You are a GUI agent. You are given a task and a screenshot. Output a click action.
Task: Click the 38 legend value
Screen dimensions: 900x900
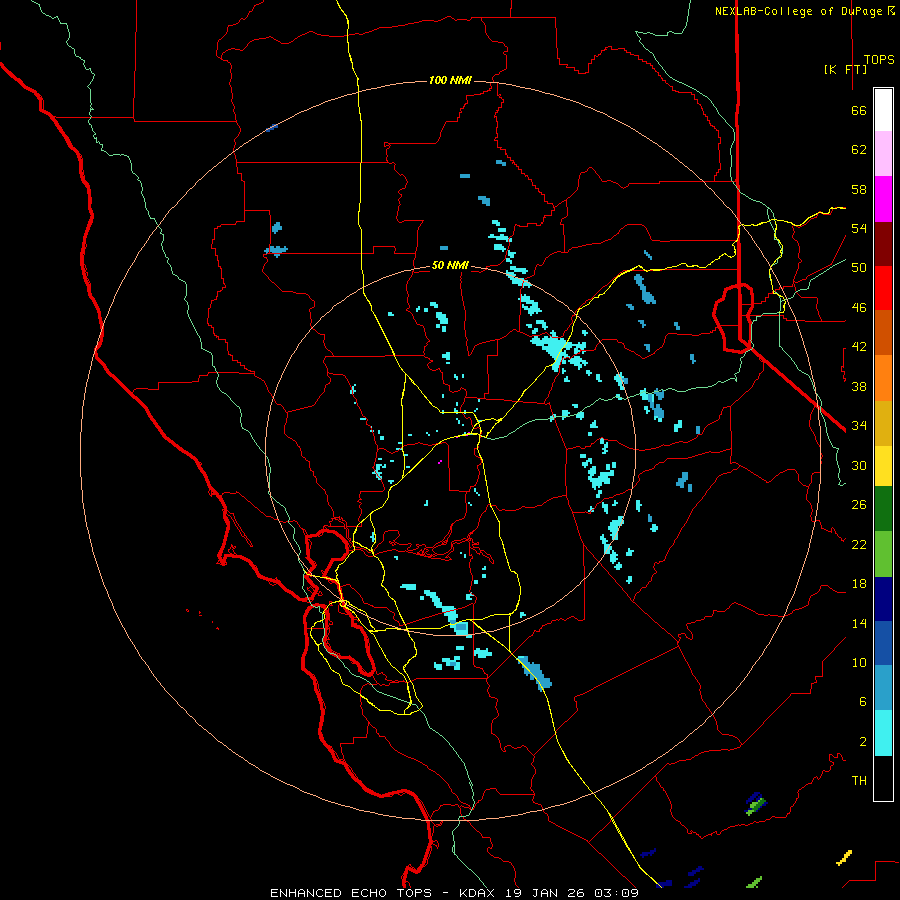pos(859,386)
